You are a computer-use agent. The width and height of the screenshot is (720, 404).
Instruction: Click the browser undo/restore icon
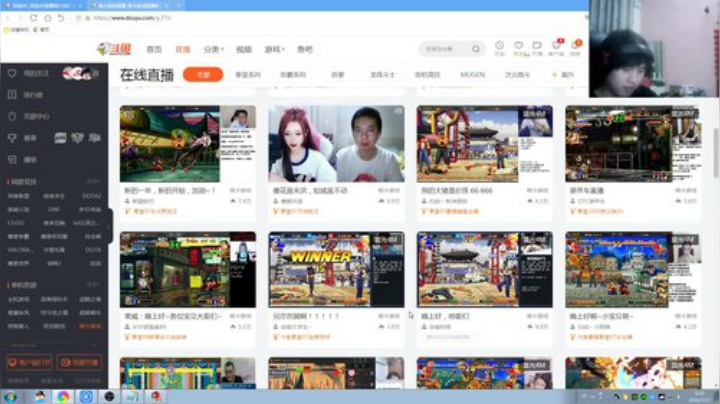click(61, 18)
